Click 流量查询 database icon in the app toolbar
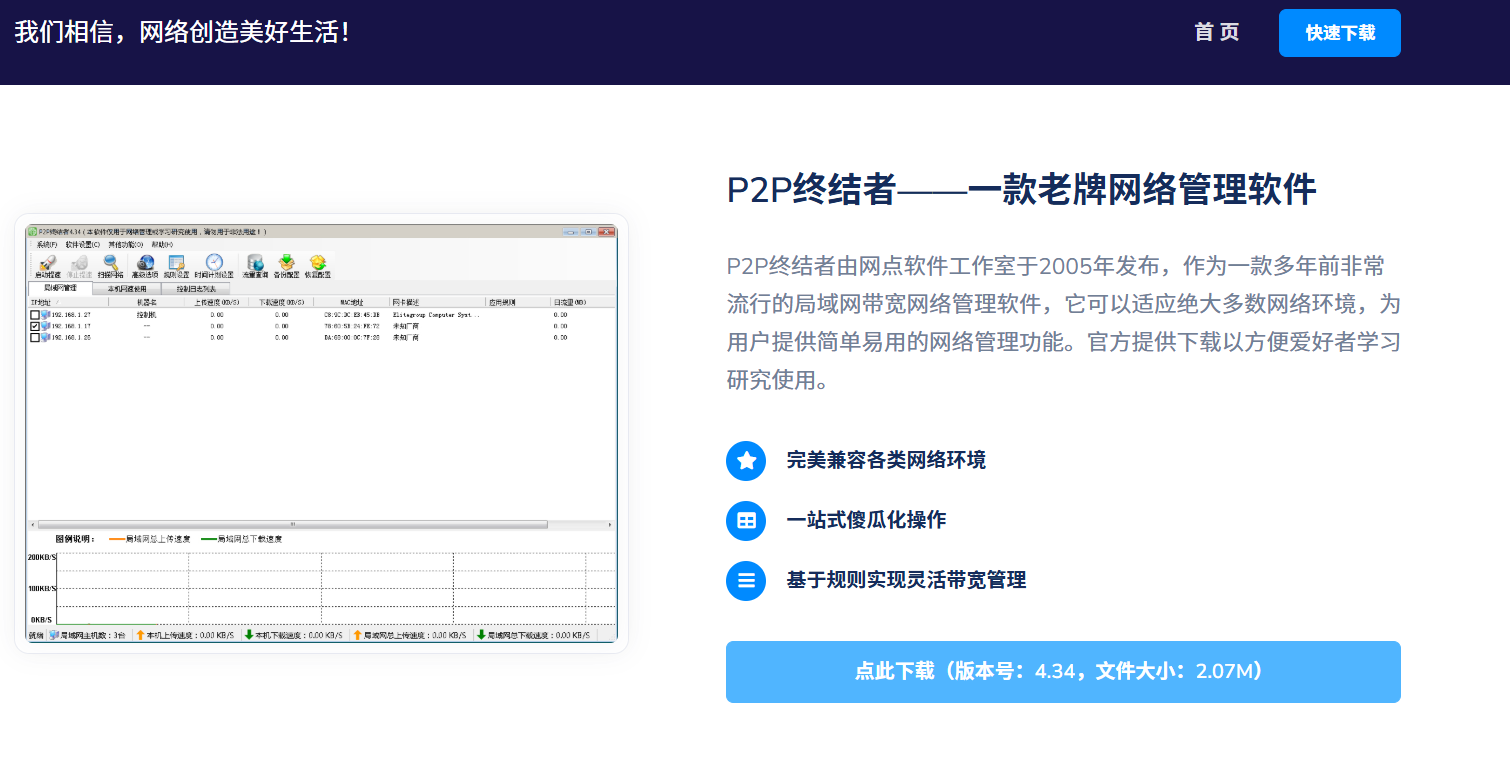Viewport: 1510px width, 776px height. 256,263
